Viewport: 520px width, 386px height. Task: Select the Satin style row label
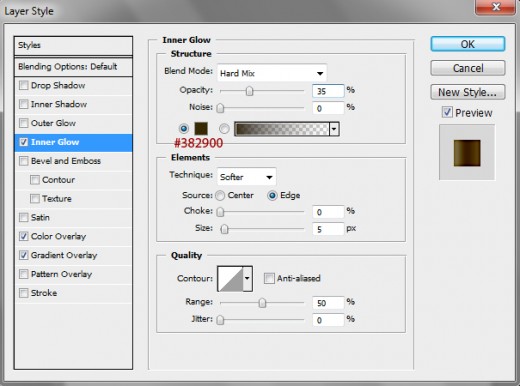click(x=40, y=218)
